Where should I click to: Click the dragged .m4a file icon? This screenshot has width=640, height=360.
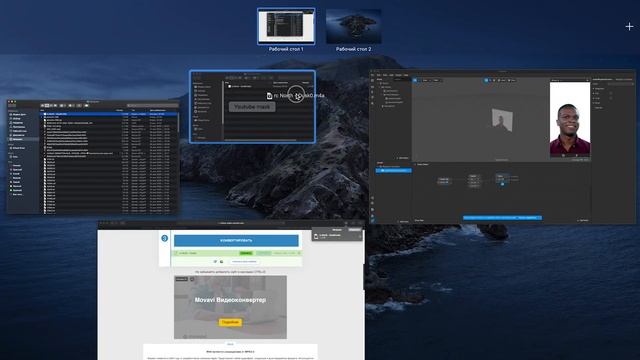click(269, 96)
